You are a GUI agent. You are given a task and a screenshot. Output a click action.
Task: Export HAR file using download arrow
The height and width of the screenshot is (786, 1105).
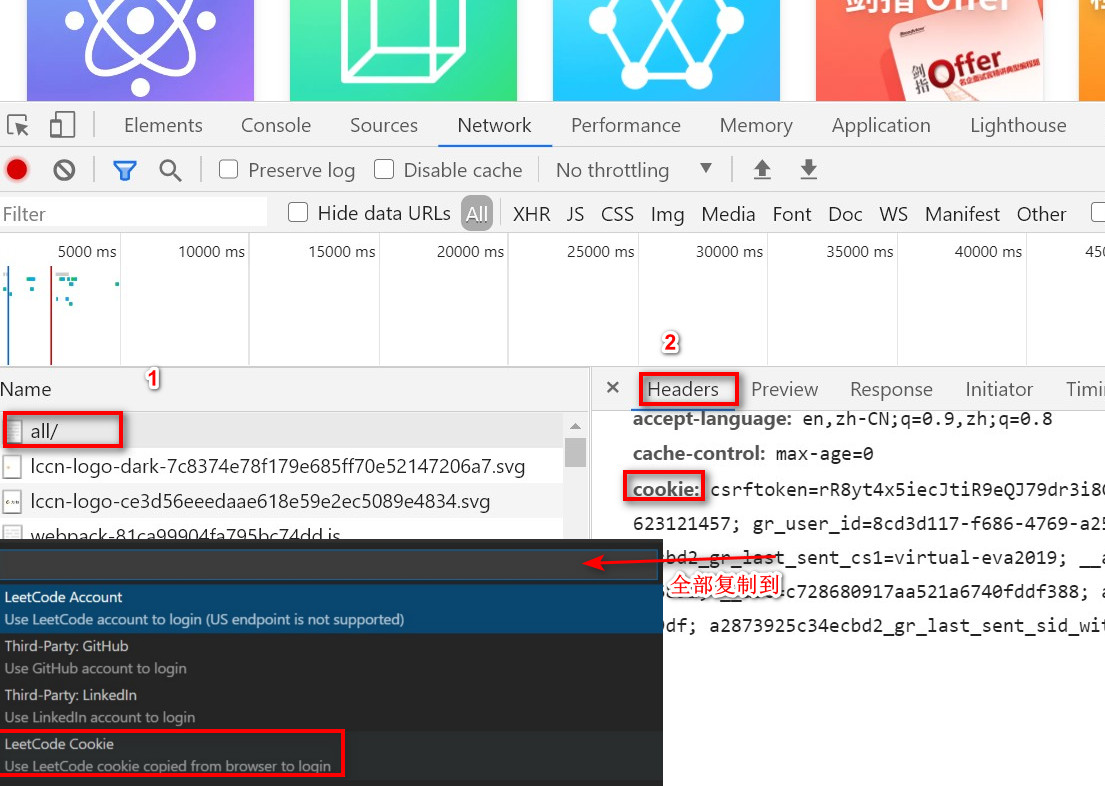(808, 169)
